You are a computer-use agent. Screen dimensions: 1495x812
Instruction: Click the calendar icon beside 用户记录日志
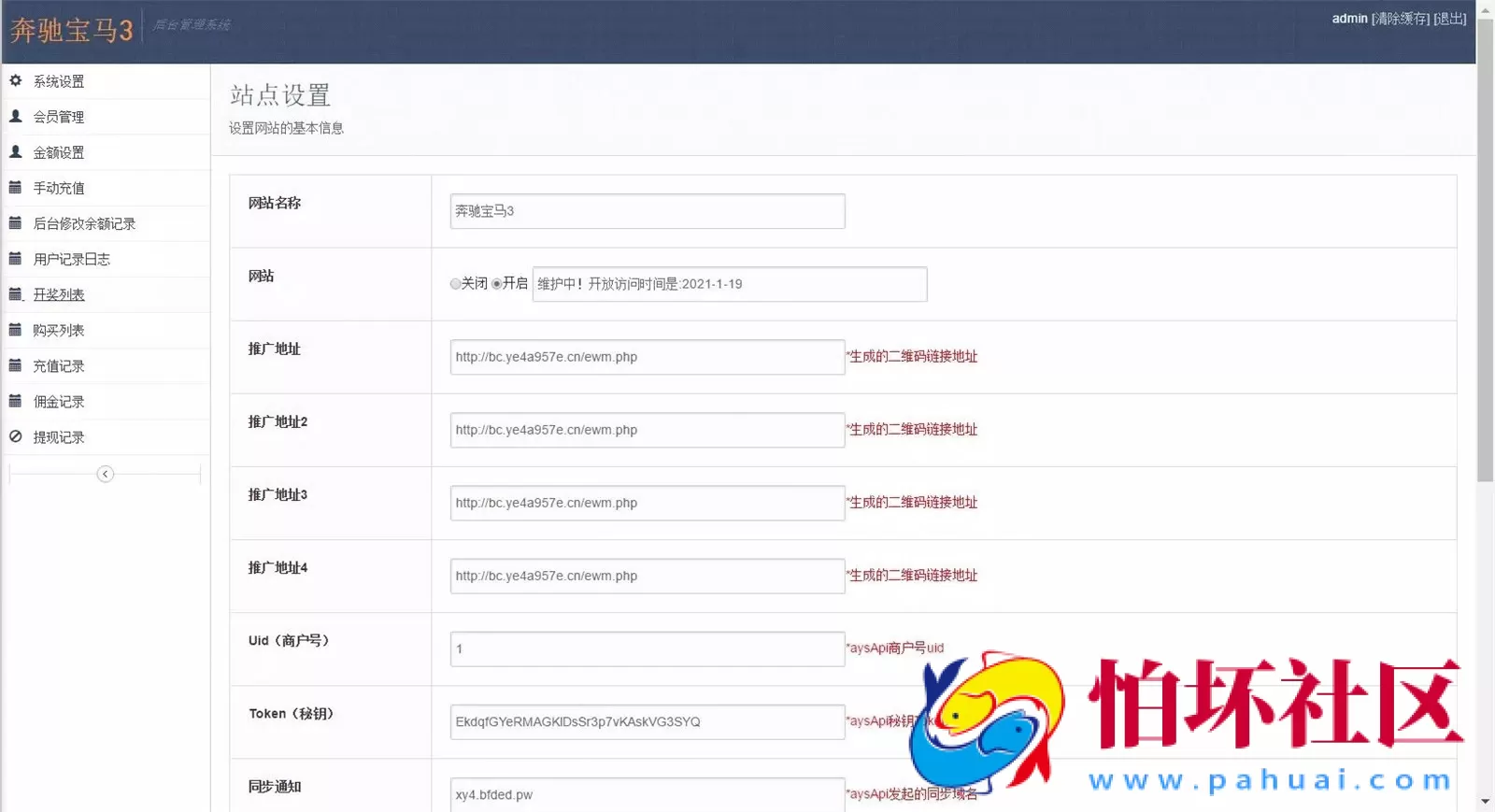pos(16,259)
